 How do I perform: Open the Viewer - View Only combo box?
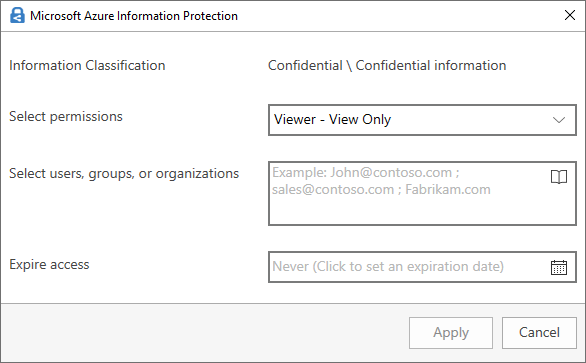[x=422, y=120]
